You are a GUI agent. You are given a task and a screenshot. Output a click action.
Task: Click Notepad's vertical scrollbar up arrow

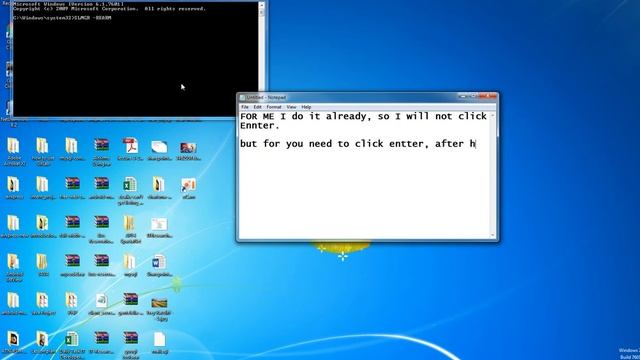[493, 116]
